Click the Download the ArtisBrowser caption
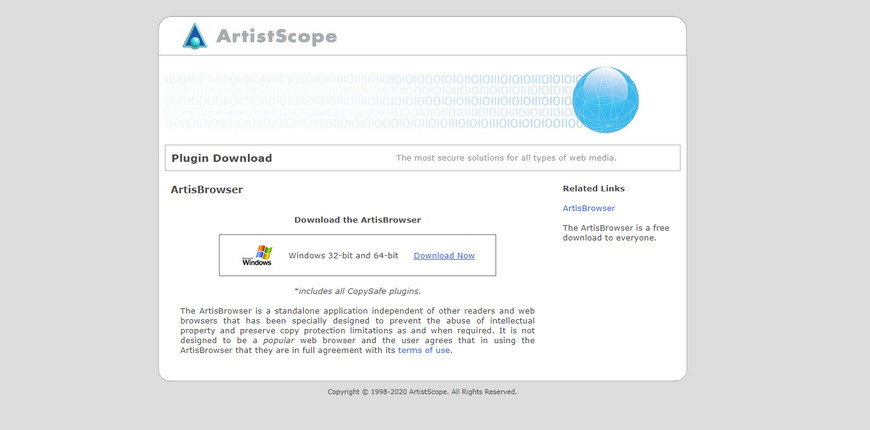Image resolution: width=870 pixels, height=430 pixels. click(x=357, y=220)
